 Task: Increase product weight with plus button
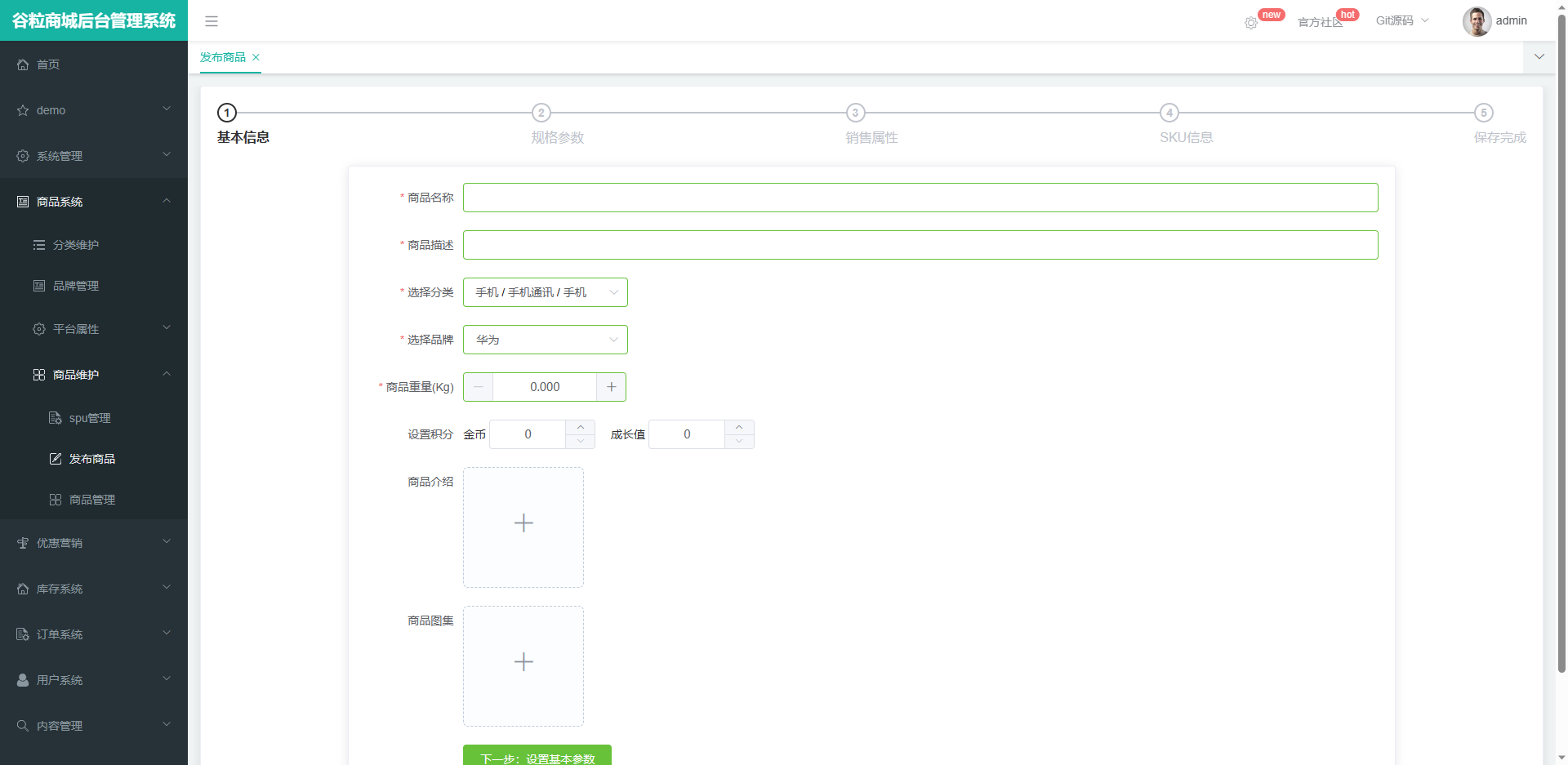(611, 387)
